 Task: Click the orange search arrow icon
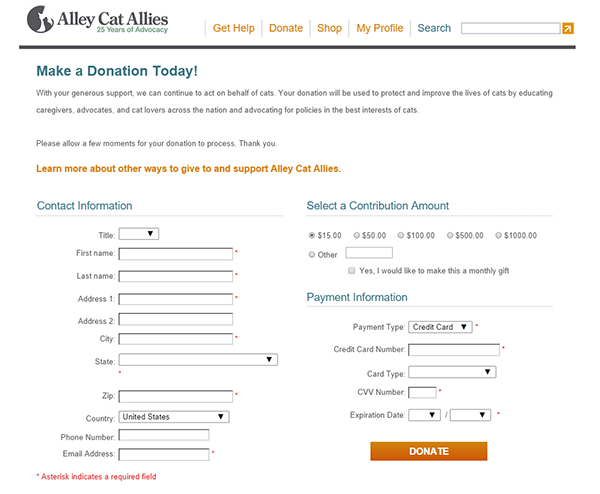(x=568, y=28)
